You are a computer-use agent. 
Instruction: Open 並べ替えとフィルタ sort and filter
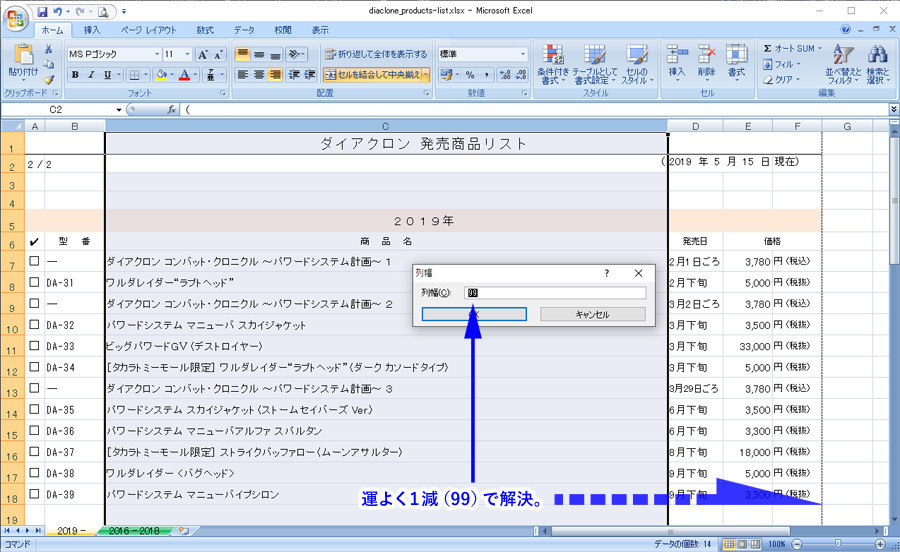pyautogui.click(x=843, y=64)
